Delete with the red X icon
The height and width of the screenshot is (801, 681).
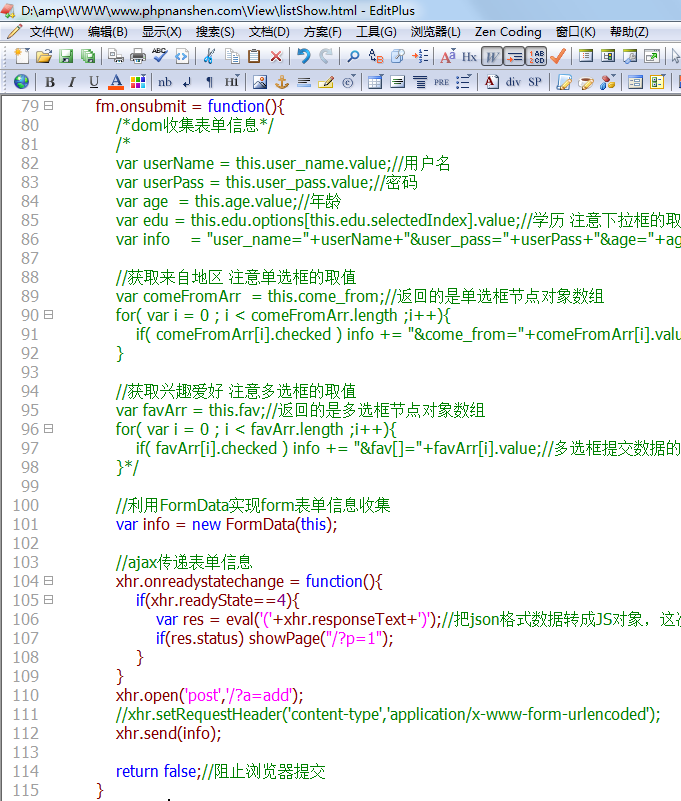coord(276,56)
